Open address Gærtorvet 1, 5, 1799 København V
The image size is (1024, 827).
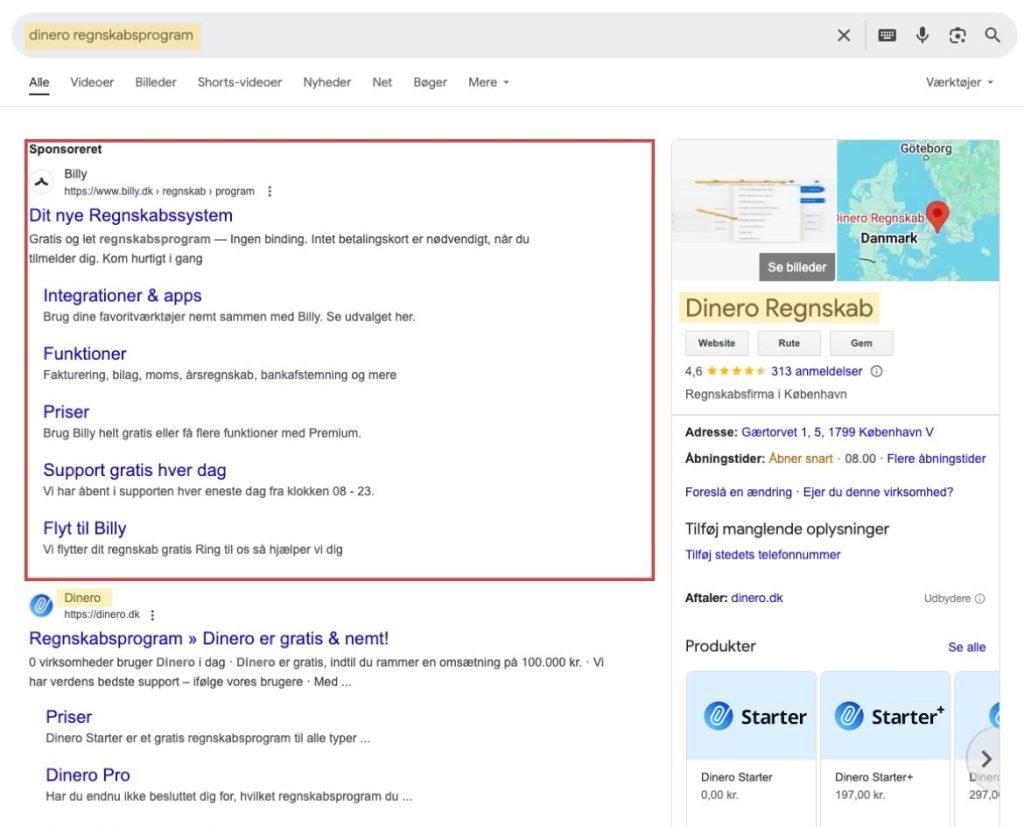pyautogui.click(x=837, y=432)
